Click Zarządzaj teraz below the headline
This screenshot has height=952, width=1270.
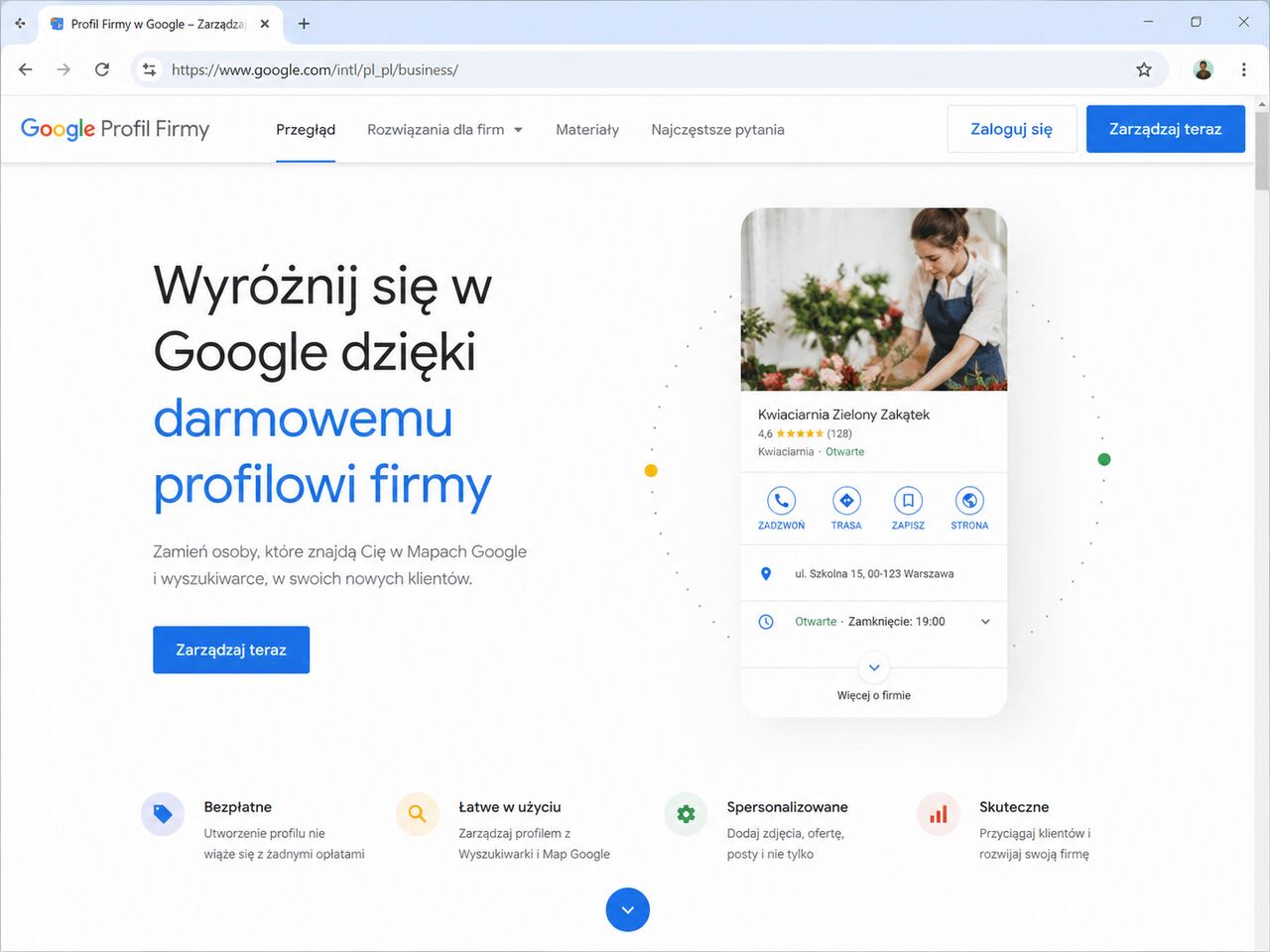pos(231,650)
